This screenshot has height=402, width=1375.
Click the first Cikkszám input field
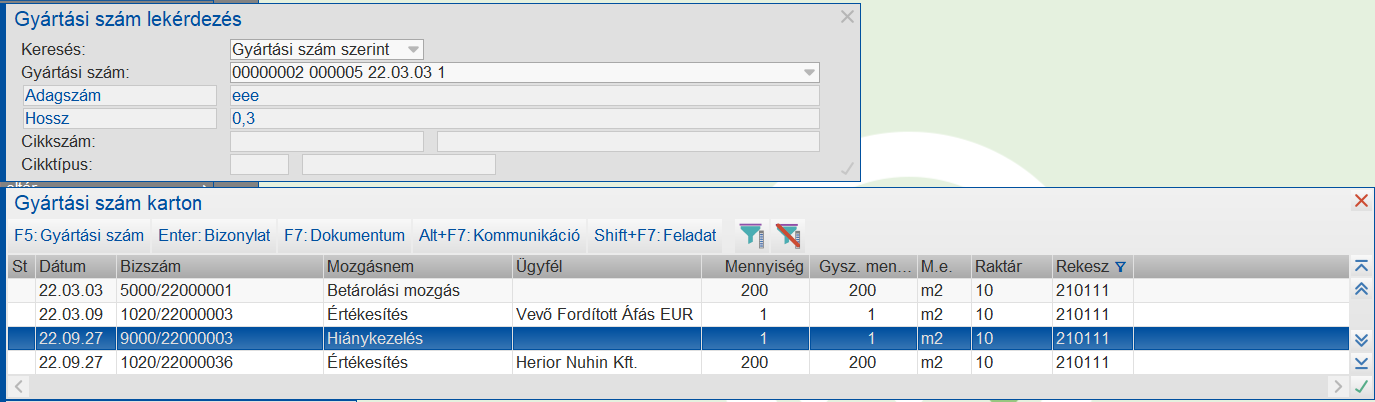click(327, 141)
